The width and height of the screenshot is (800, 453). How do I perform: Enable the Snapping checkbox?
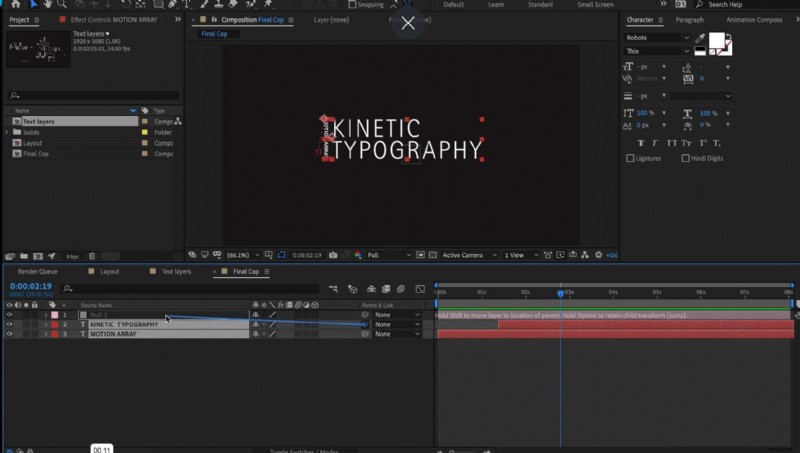[x=352, y=5]
